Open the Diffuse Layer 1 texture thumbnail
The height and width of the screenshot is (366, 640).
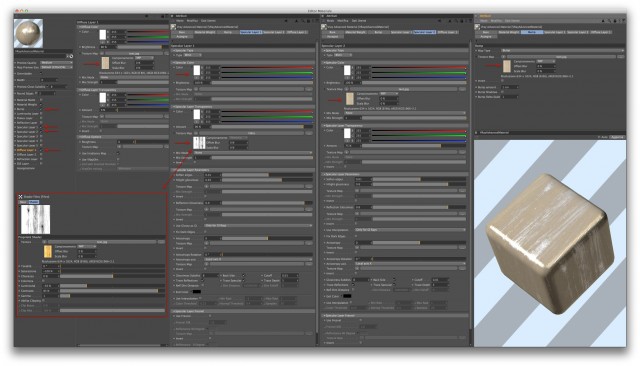pyautogui.click(x=105, y=63)
